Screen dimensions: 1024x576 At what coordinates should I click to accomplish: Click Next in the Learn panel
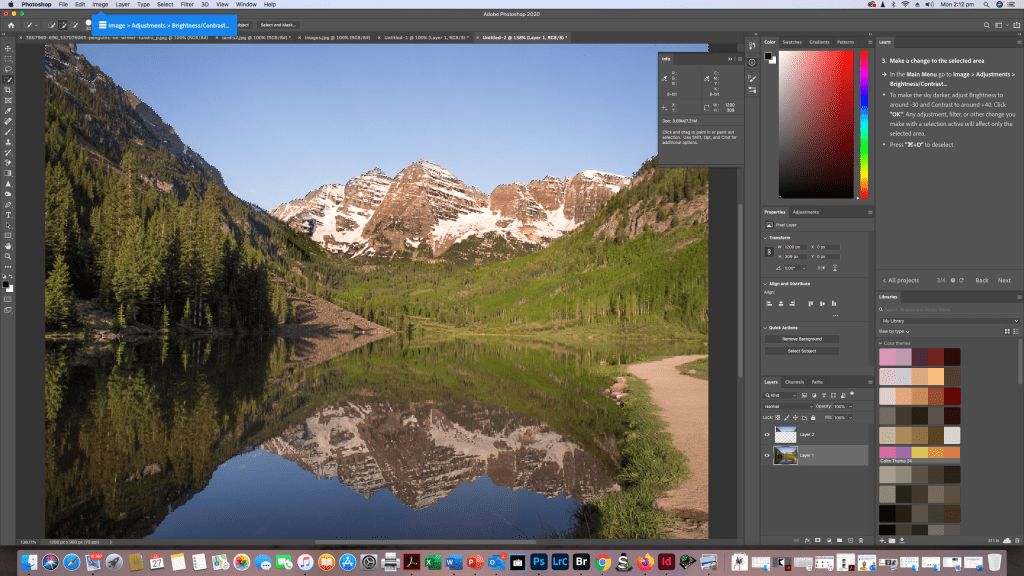1004,280
